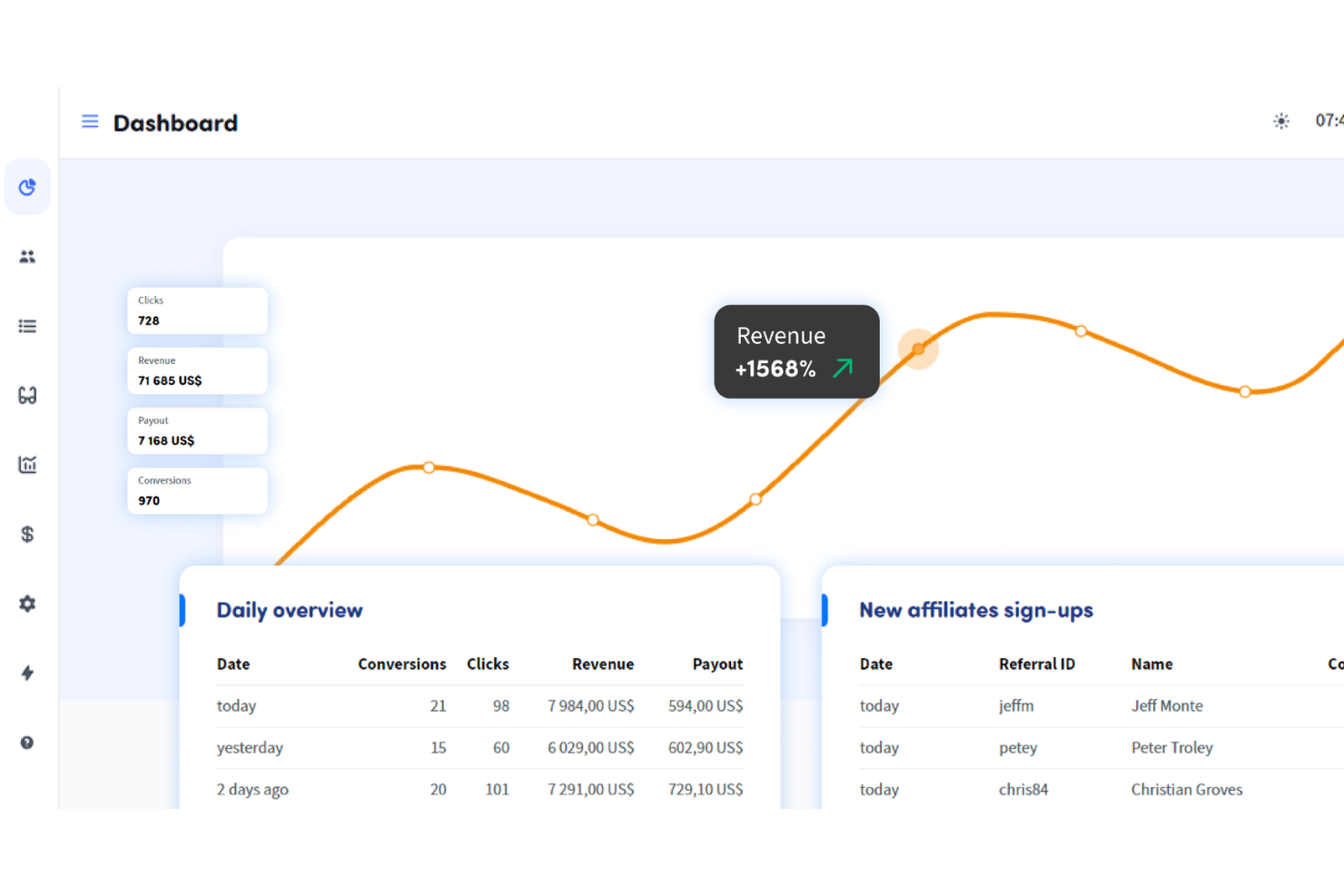Open the dollar payouts icon in sidebar
1344x896 pixels.
[27, 534]
